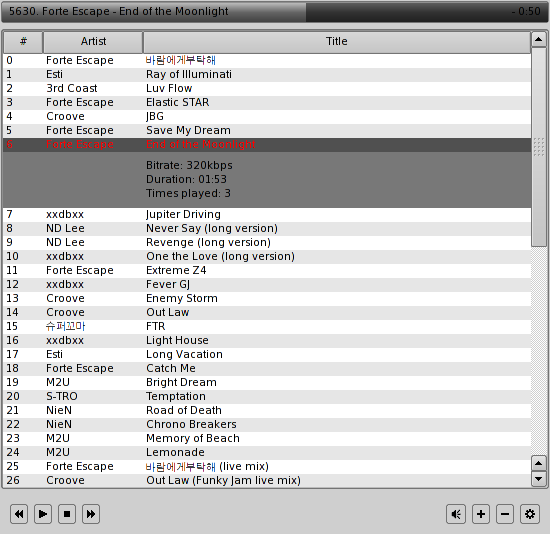Select track Ray of Illuminati by Esti
Viewport: 550px width, 534px height.
click(267, 74)
